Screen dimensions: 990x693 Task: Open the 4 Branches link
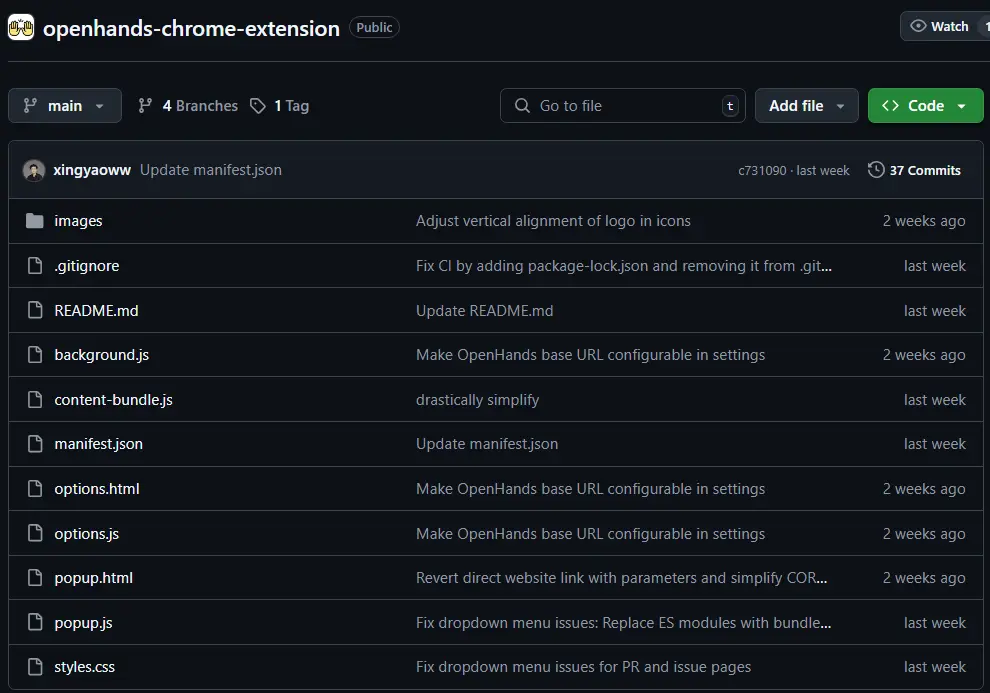pos(188,106)
